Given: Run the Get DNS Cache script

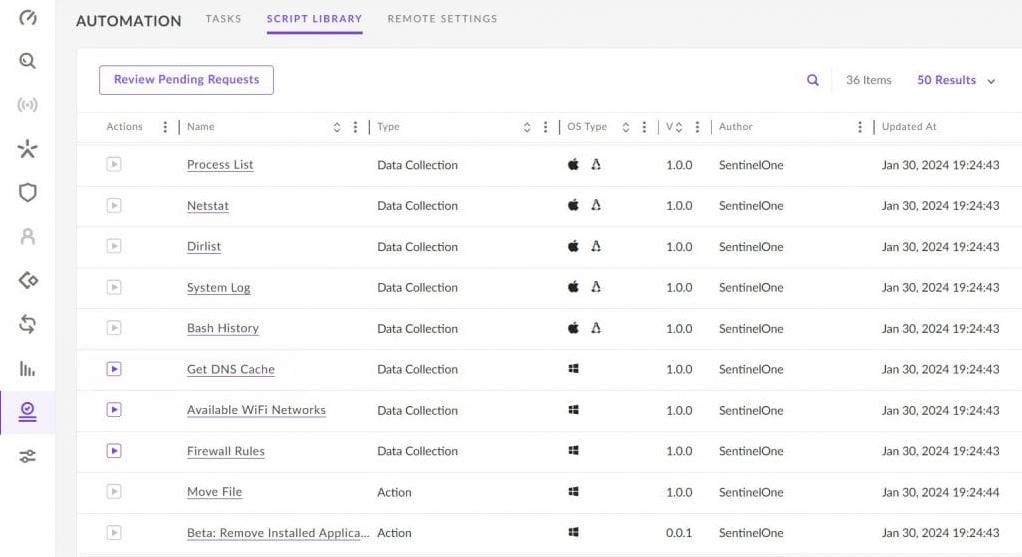Looking at the screenshot, I should (114, 369).
